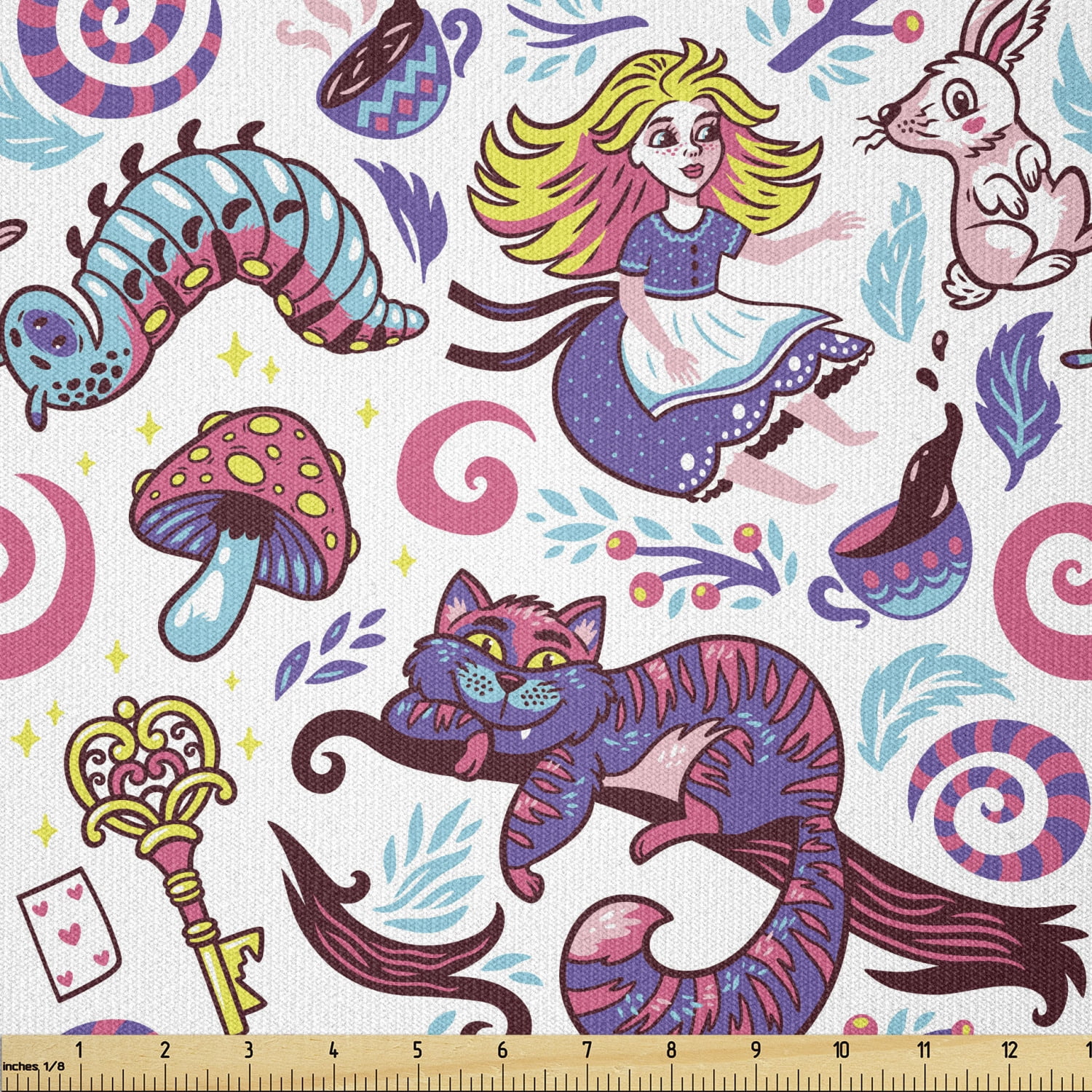
Task: Click the steaming teacup at the top
Action: click(386, 73)
